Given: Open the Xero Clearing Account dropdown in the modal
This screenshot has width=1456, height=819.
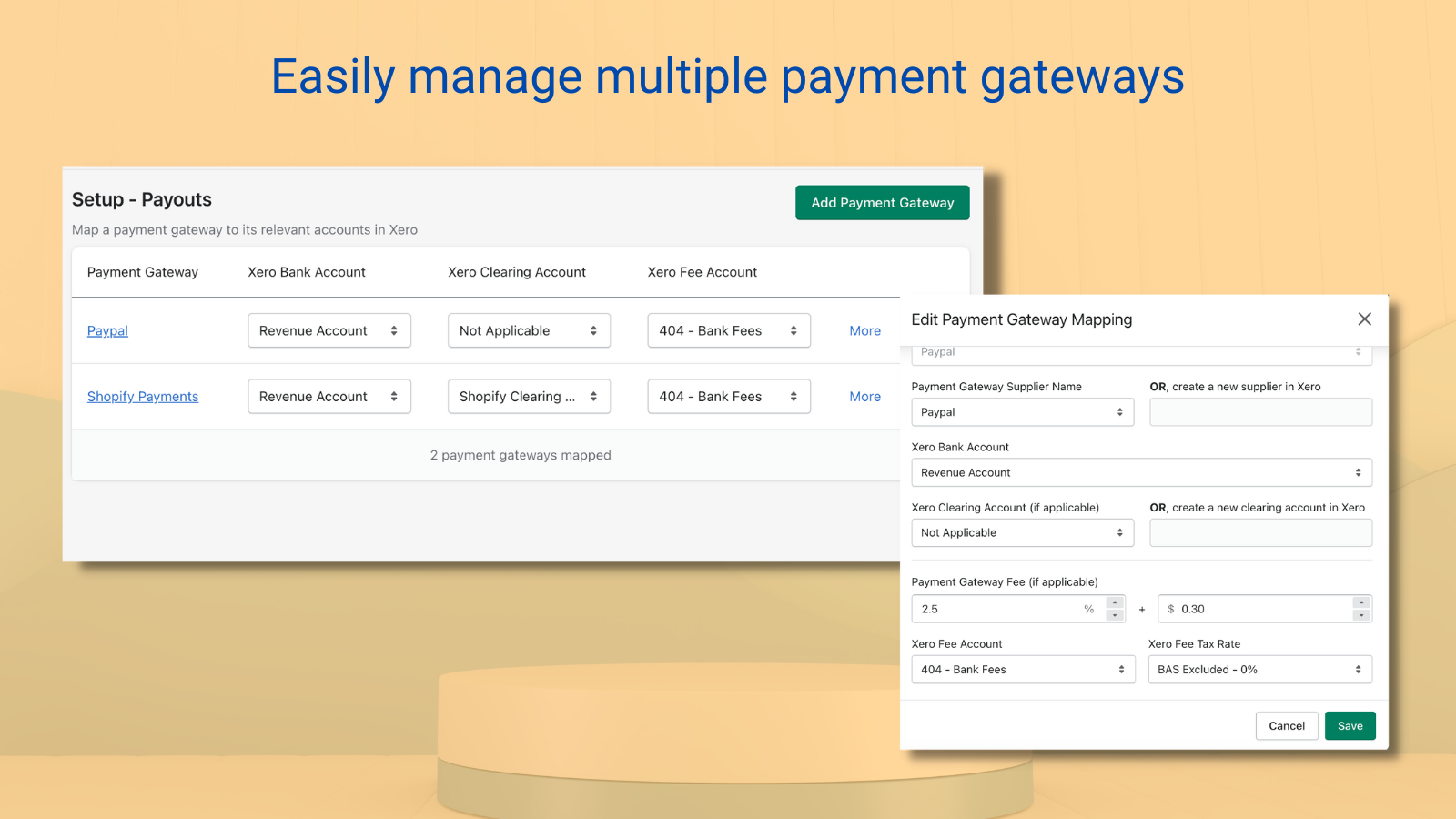Looking at the screenshot, I should [x=1022, y=532].
